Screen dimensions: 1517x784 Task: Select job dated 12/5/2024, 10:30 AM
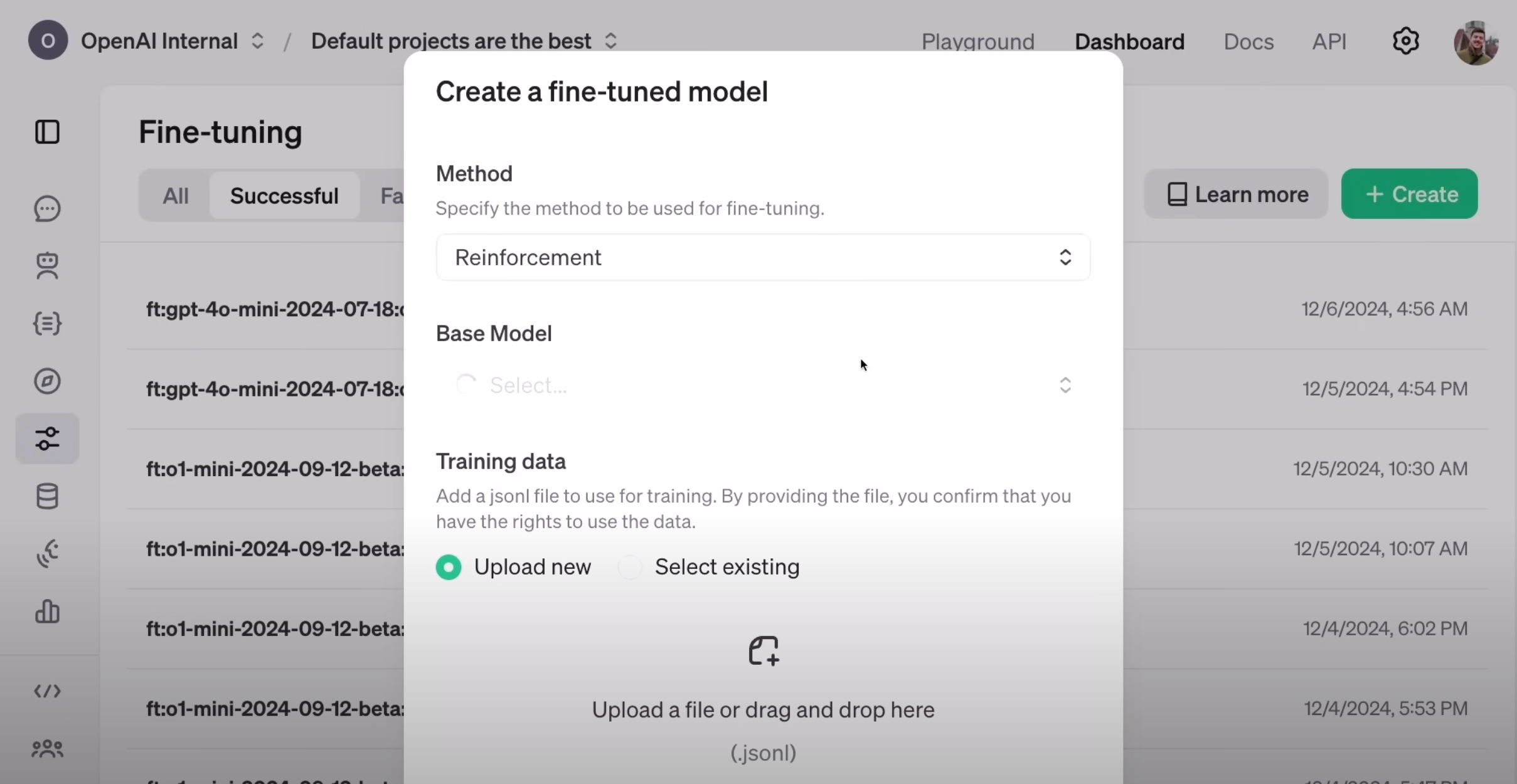point(1380,469)
